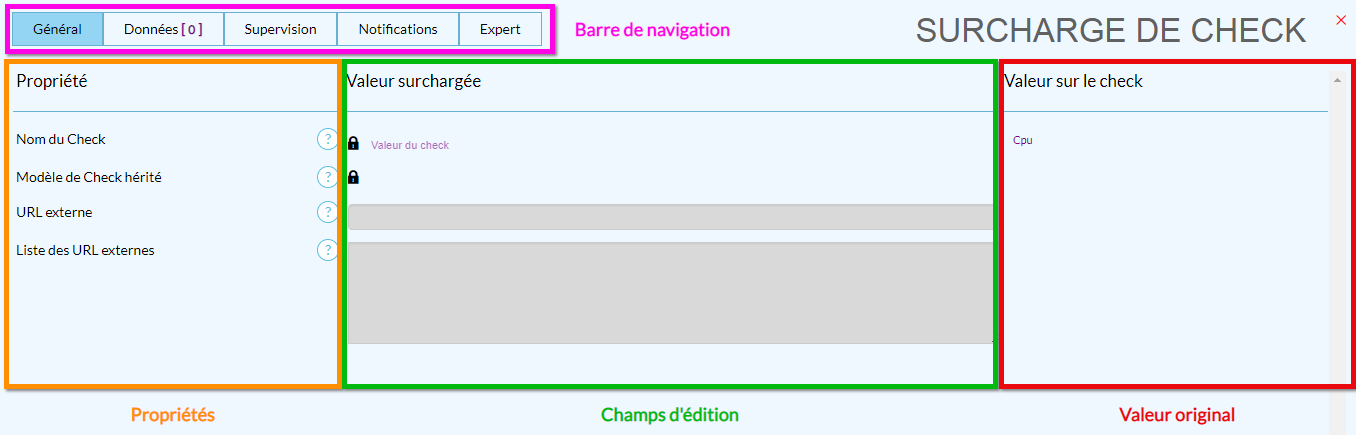
Task: View help for Liste des URL externes
Action: [327, 250]
